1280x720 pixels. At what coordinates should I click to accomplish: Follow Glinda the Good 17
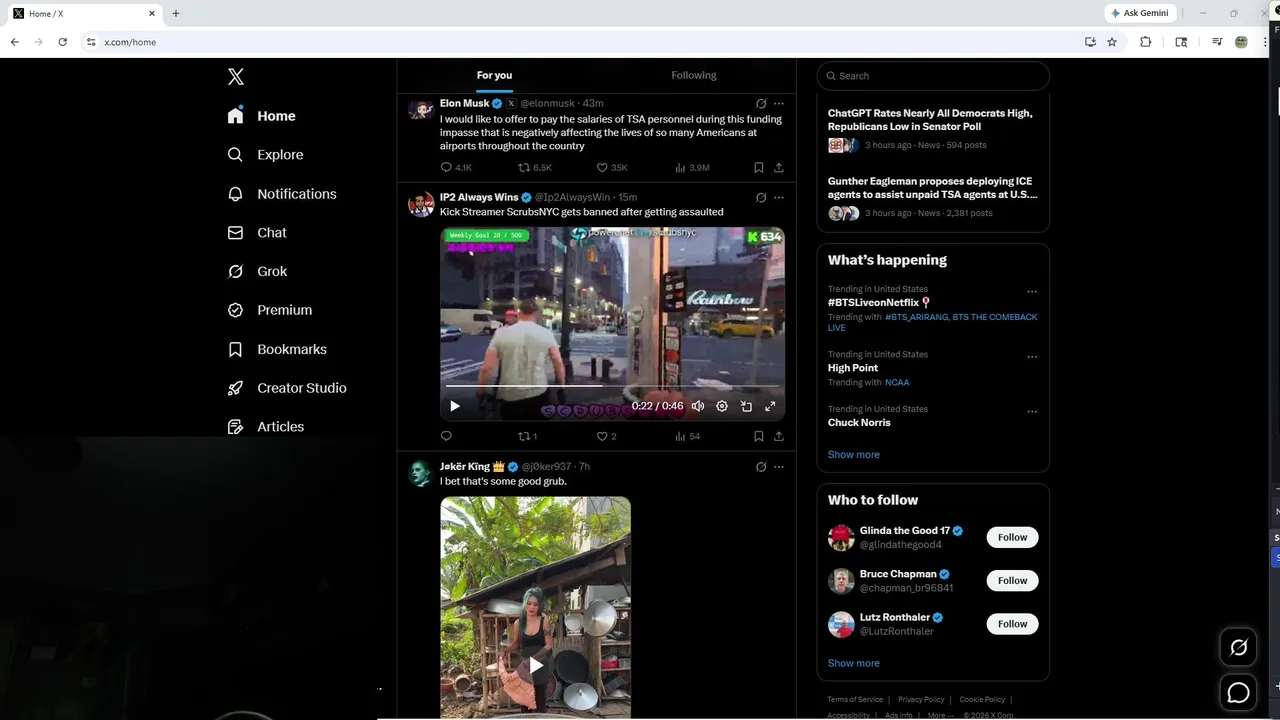pos(1012,537)
